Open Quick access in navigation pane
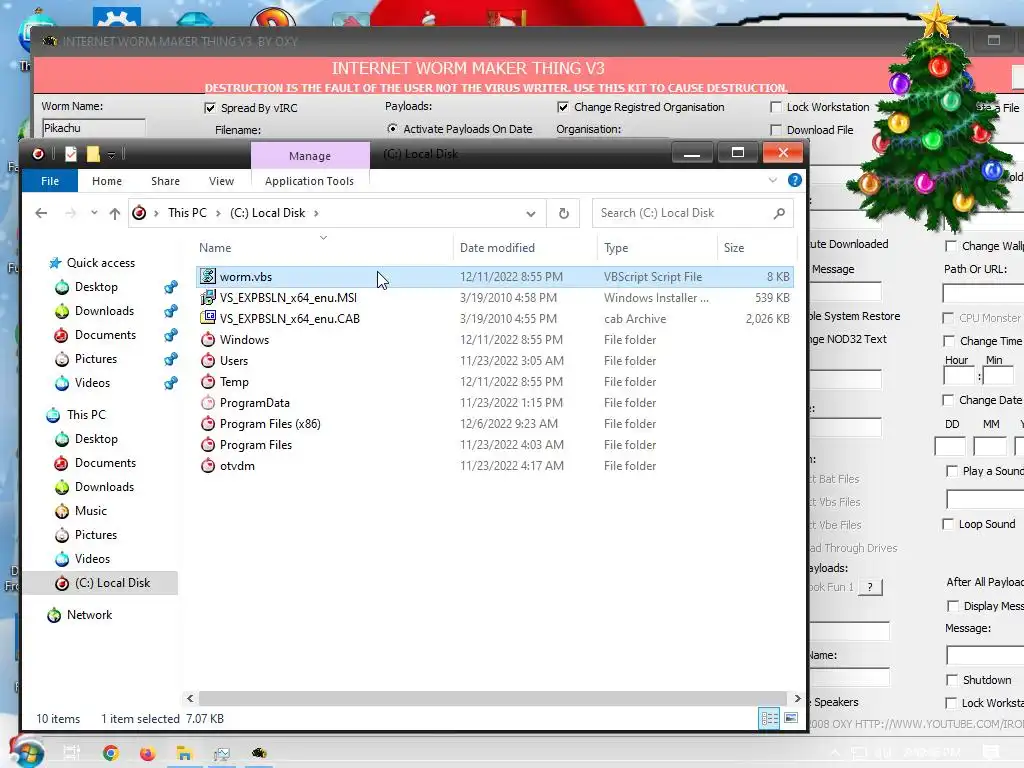 pyautogui.click(x=101, y=263)
